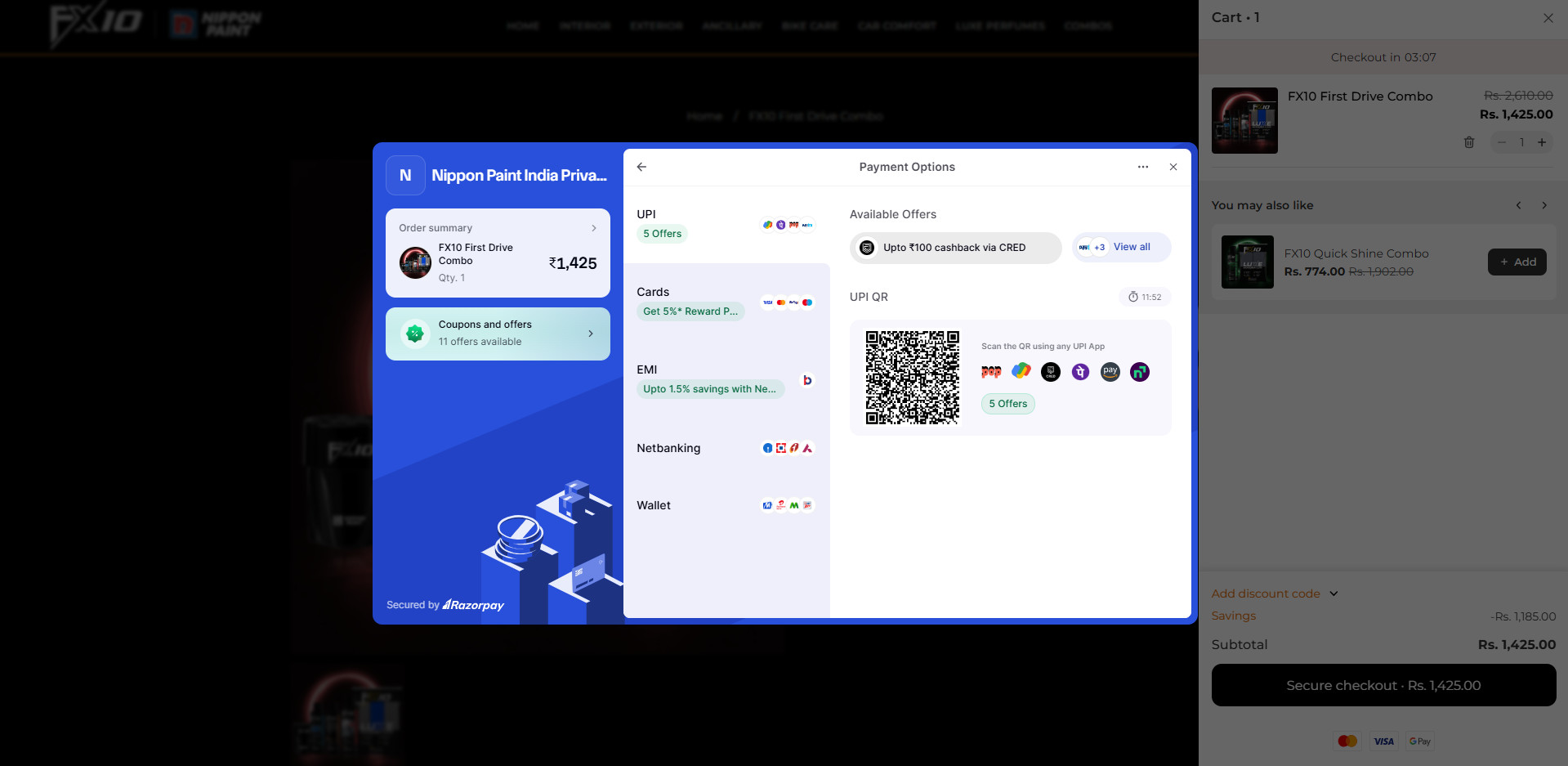Click the stopwatch icon next to 11:52

click(1133, 297)
